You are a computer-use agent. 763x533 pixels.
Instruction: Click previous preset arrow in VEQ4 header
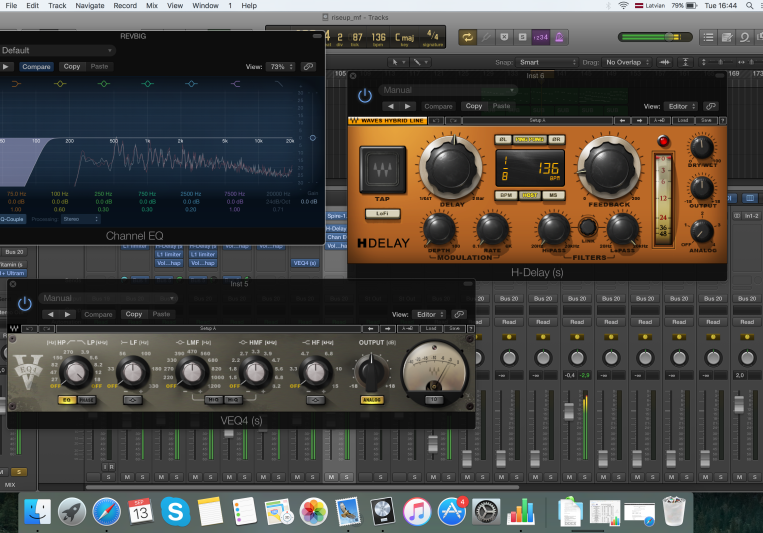(51, 314)
